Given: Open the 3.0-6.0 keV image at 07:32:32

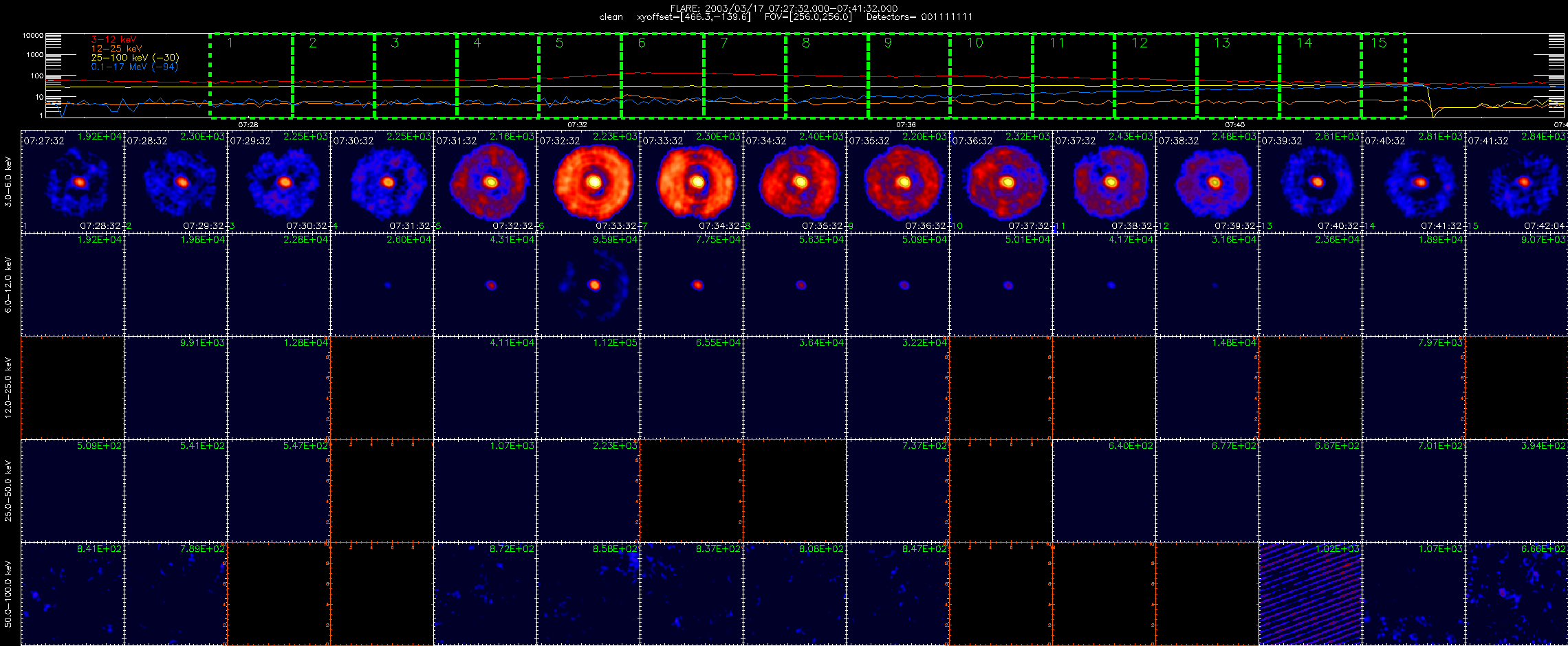Looking at the screenshot, I should pyautogui.click(x=588, y=181).
